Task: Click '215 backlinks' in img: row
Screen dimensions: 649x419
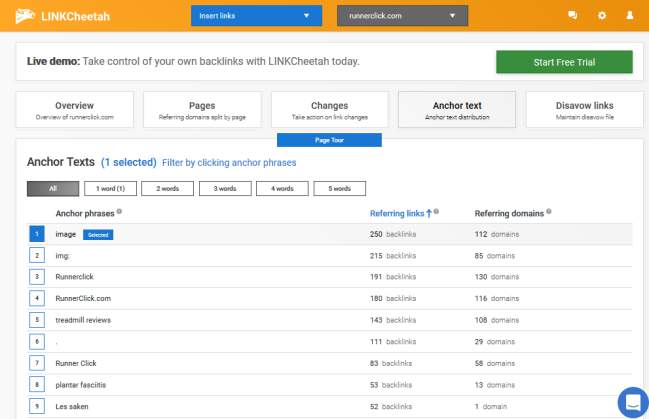Action: pyautogui.click(x=393, y=255)
